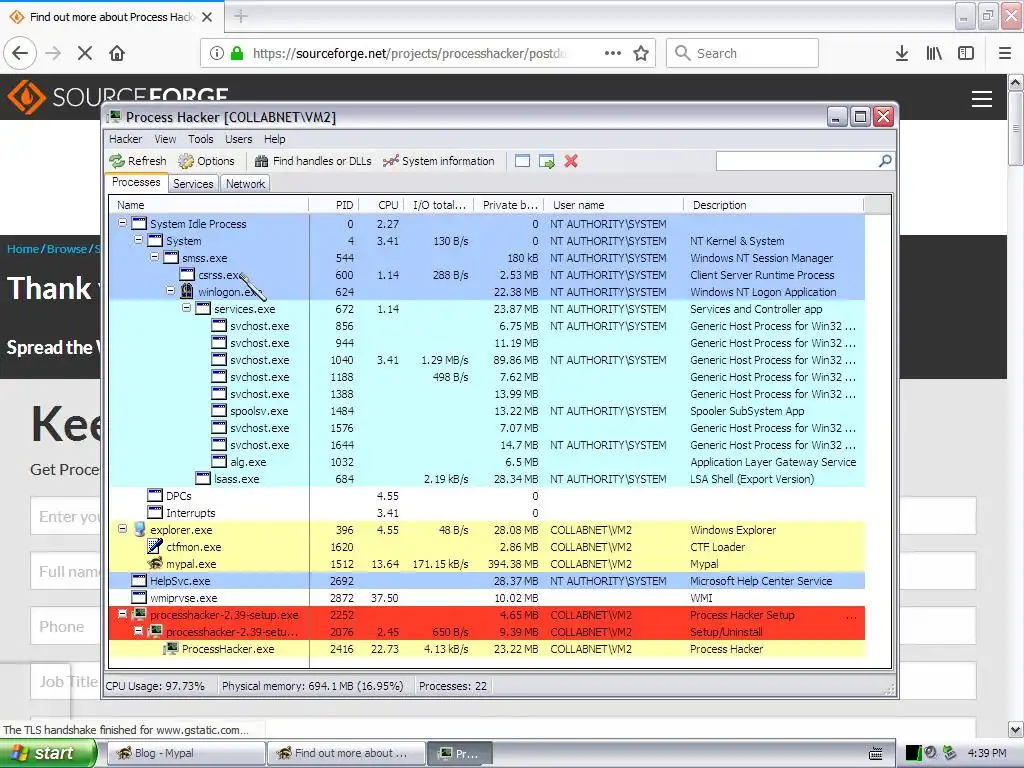Click the Find window toolbar icon
Viewport: 1024px width, 768px height.
pyautogui.click(x=522, y=161)
